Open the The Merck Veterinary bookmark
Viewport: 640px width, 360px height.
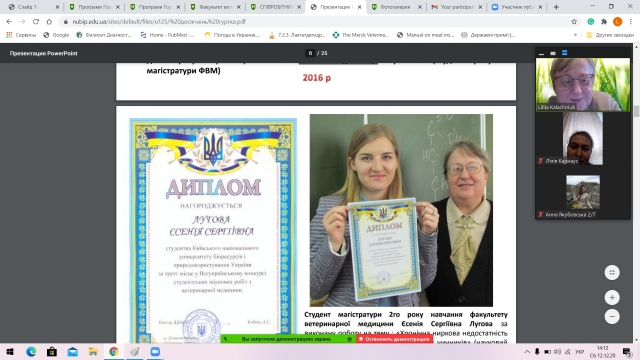[361, 35]
